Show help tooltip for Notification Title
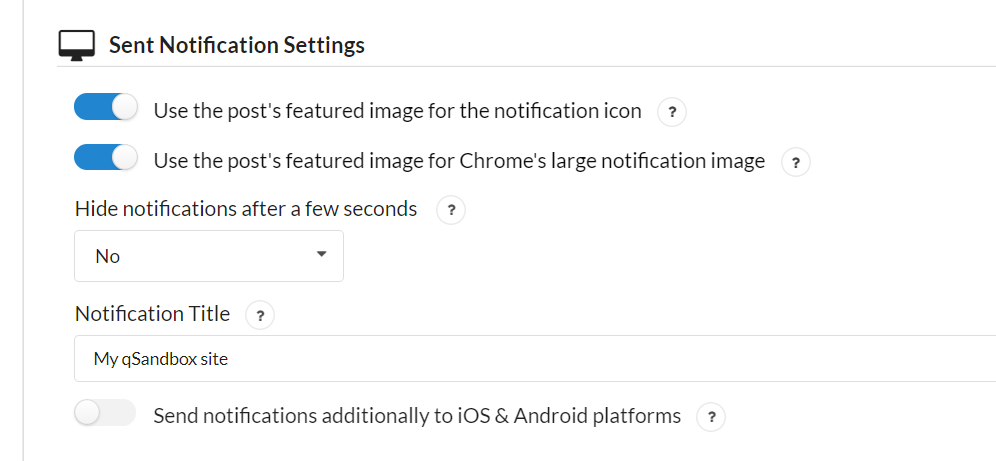Viewport: 996px width, 461px height. coord(260,316)
